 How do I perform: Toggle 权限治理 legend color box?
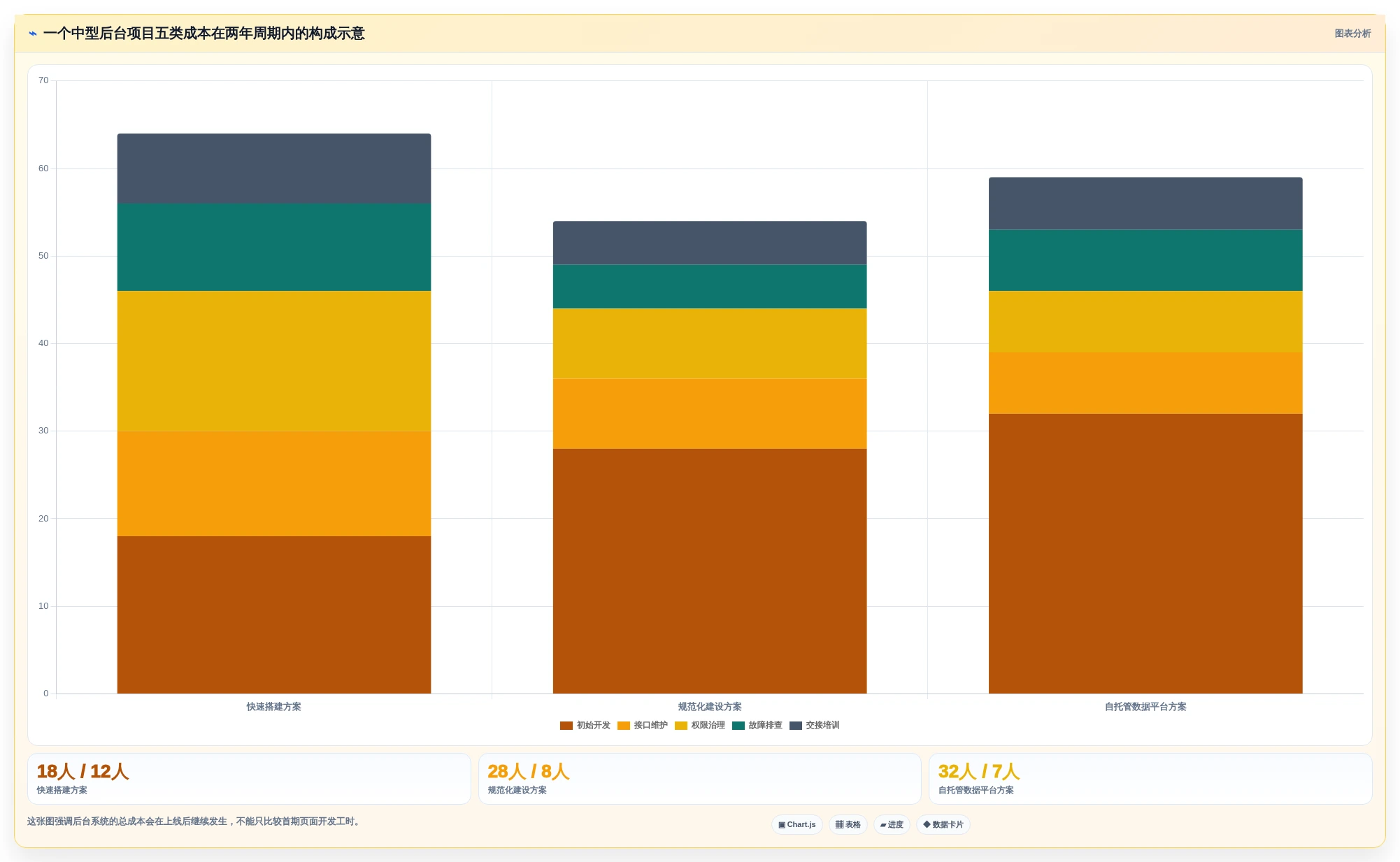tap(681, 726)
